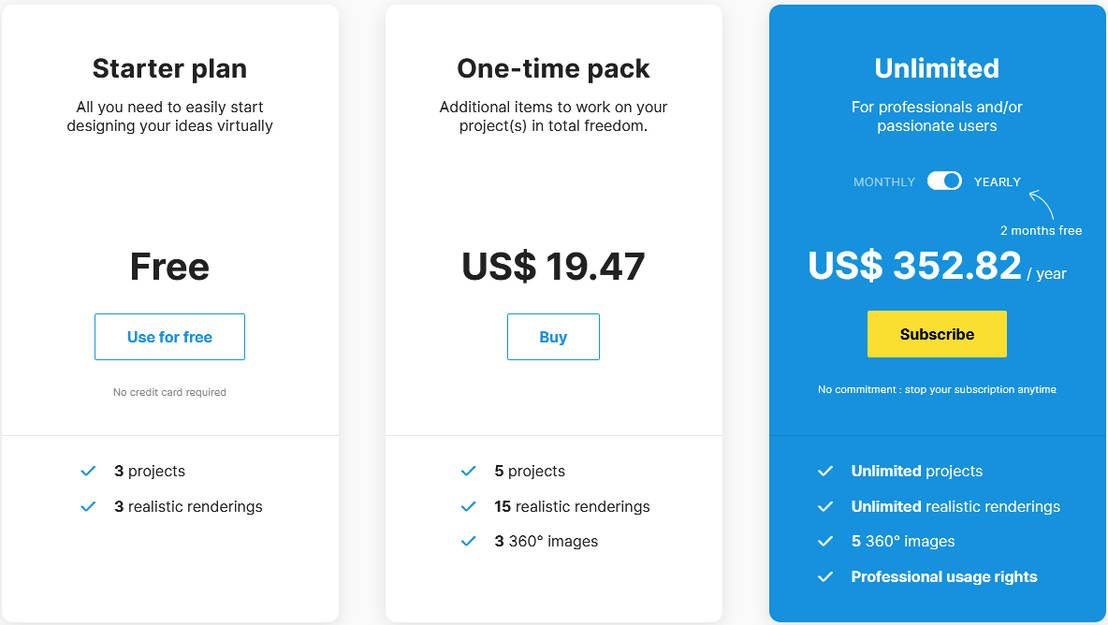The width and height of the screenshot is (1108, 625).
Task: Click the checkmark beside Unlimited realistic renderings
Action: pos(825,506)
